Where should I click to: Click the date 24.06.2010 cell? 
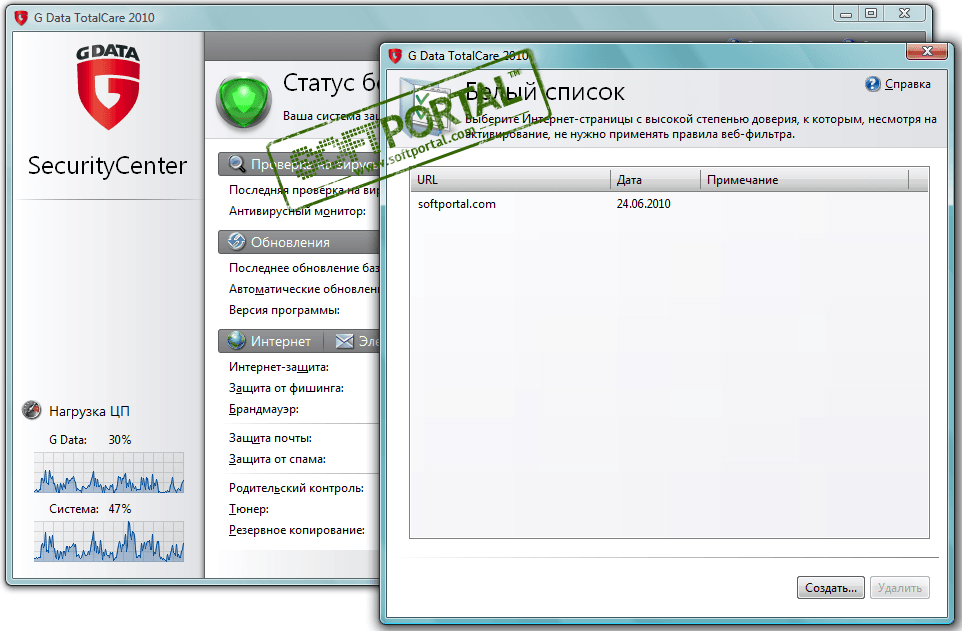pos(644,204)
